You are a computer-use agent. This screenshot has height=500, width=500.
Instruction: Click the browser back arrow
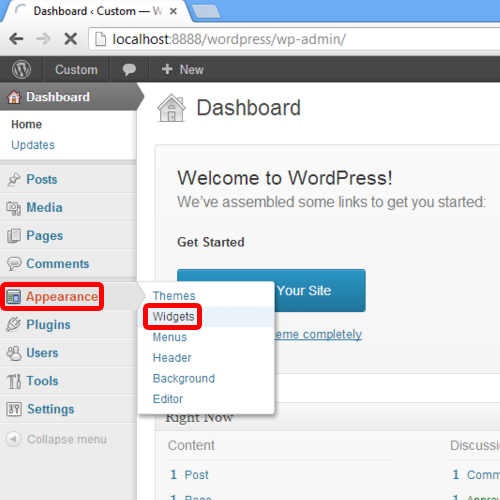16,39
